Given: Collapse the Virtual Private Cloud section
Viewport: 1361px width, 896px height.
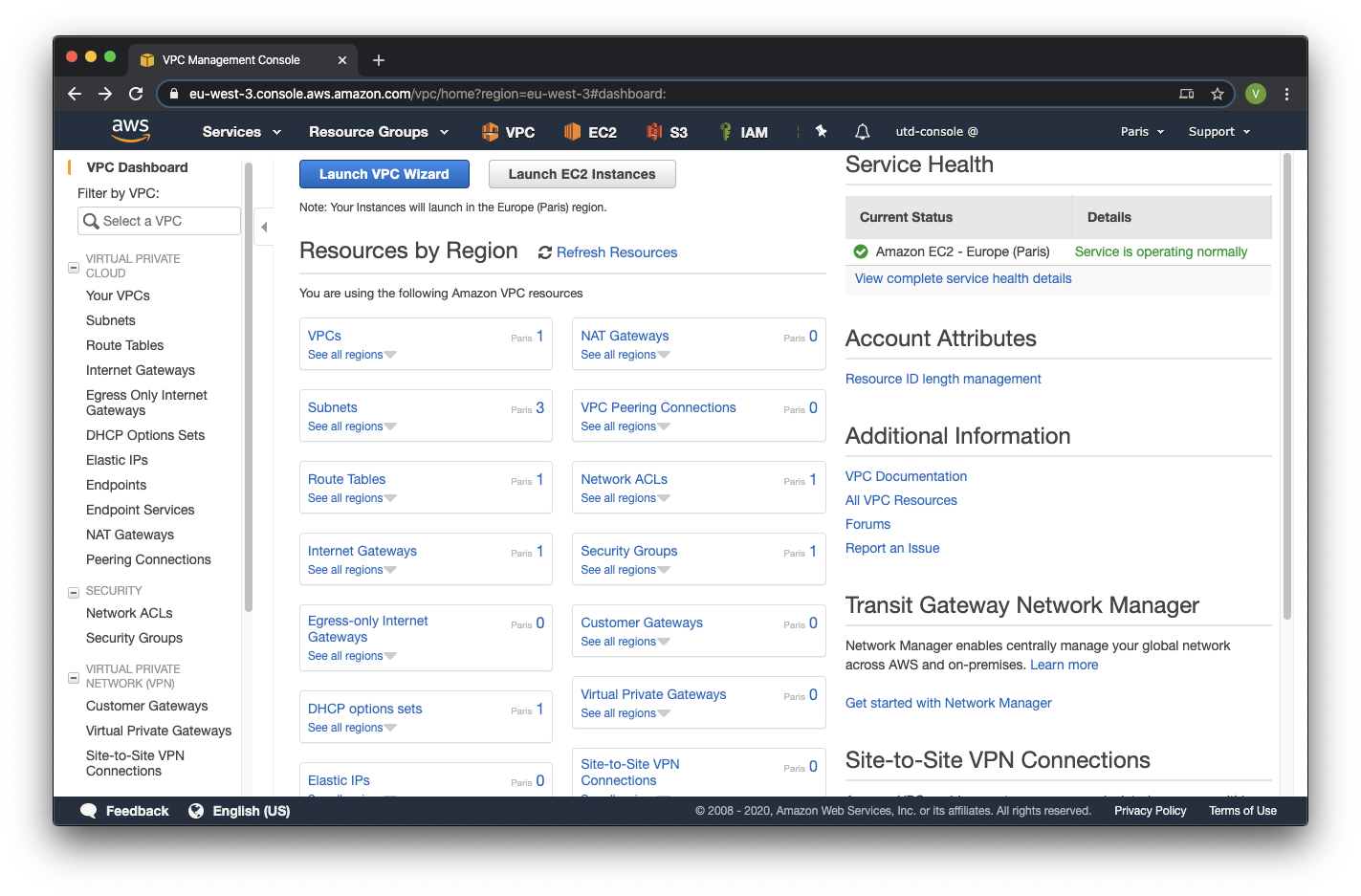Looking at the screenshot, I should pyautogui.click(x=74, y=268).
